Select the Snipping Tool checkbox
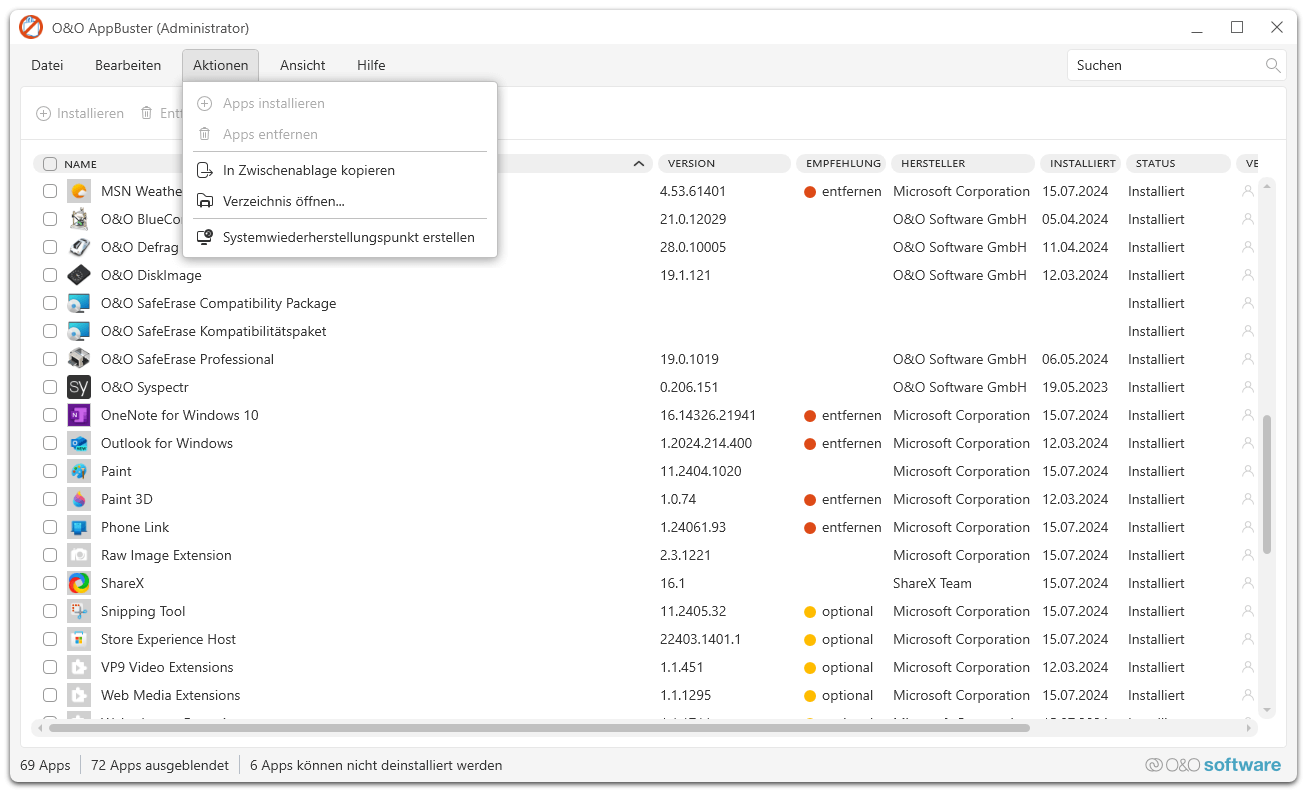The image size is (1307, 792). tap(50, 611)
